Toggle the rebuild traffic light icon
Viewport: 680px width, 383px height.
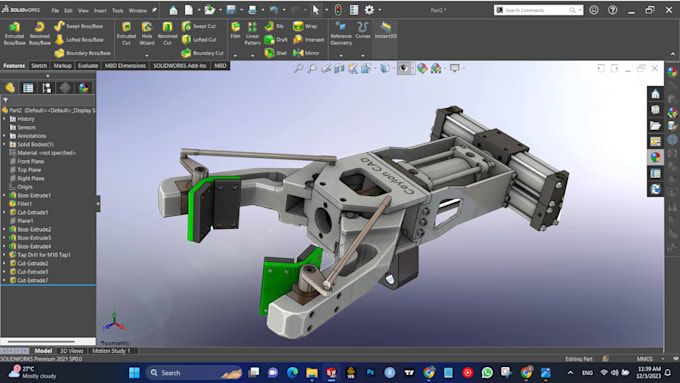pyautogui.click(x=338, y=10)
